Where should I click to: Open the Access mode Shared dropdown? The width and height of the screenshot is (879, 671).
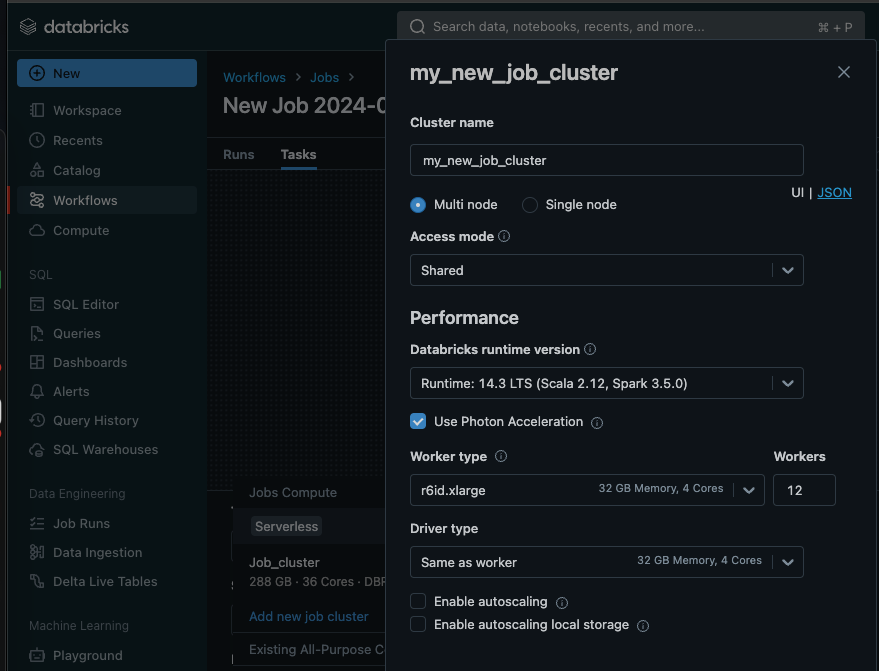(606, 270)
